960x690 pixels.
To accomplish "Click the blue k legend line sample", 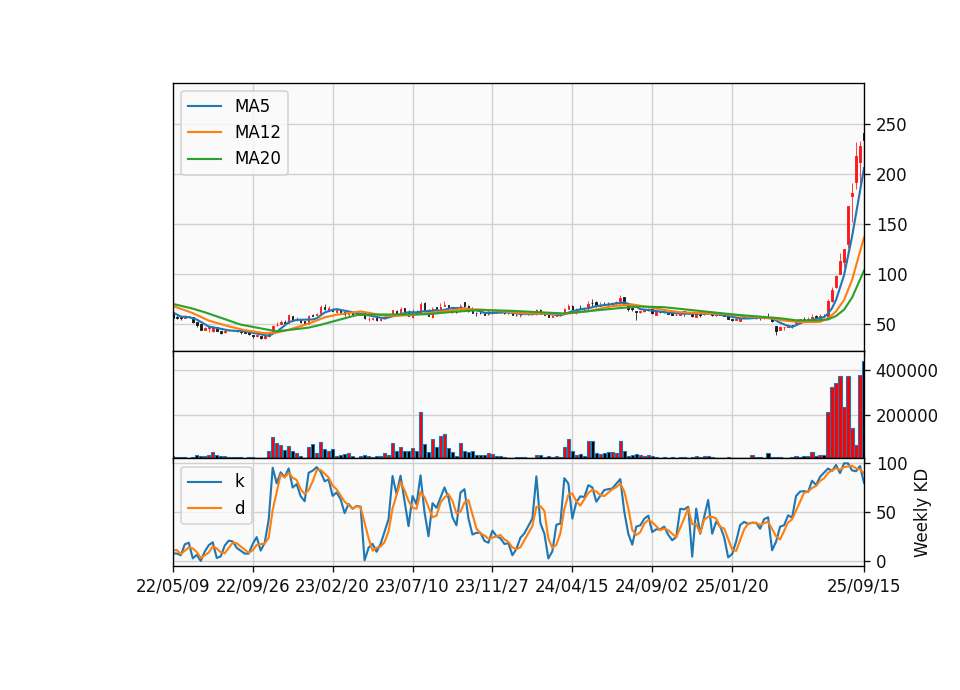I will 204,482.
